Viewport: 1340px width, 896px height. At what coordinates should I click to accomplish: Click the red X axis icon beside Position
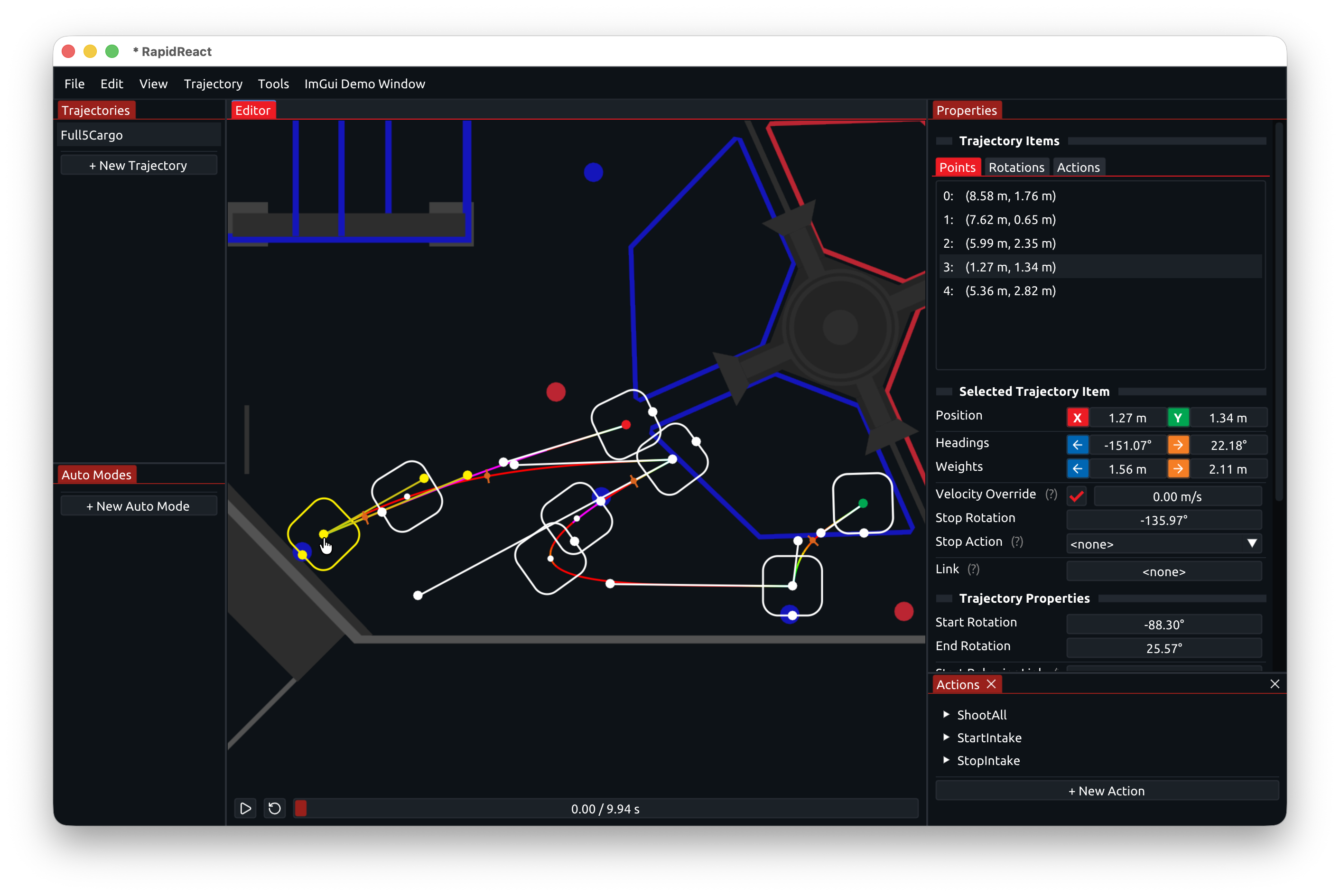click(1079, 417)
